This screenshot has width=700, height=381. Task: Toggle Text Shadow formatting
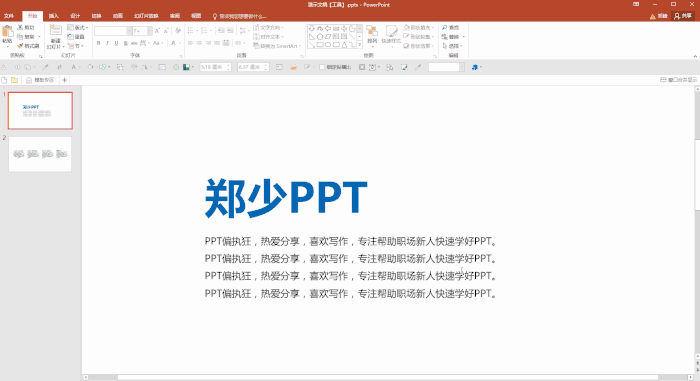tap(125, 43)
